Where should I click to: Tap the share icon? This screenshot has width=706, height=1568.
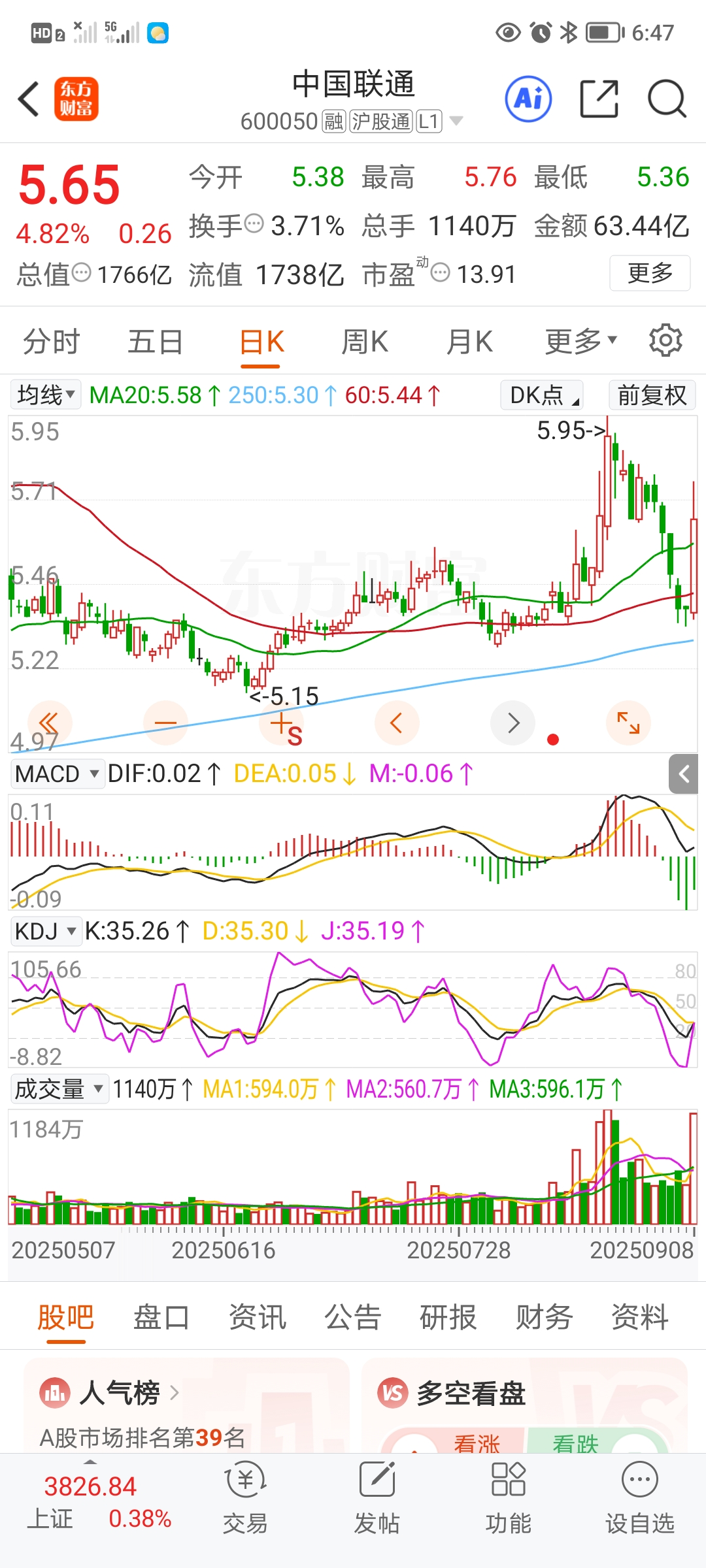pyautogui.click(x=599, y=99)
